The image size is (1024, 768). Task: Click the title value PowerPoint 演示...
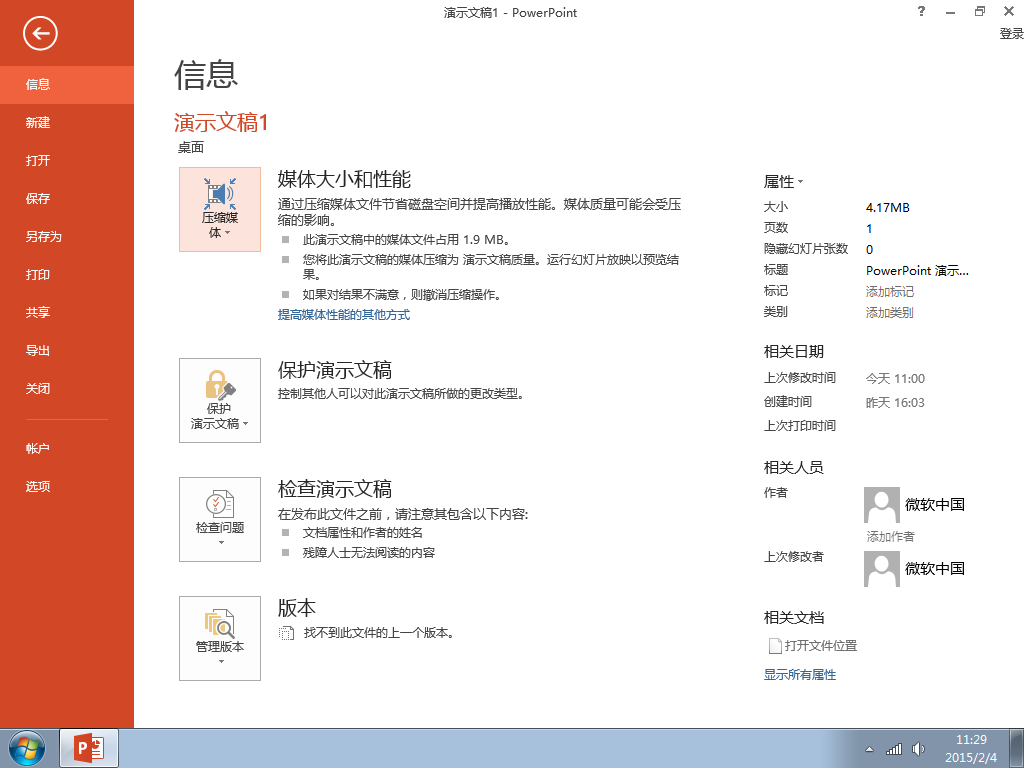tap(917, 270)
